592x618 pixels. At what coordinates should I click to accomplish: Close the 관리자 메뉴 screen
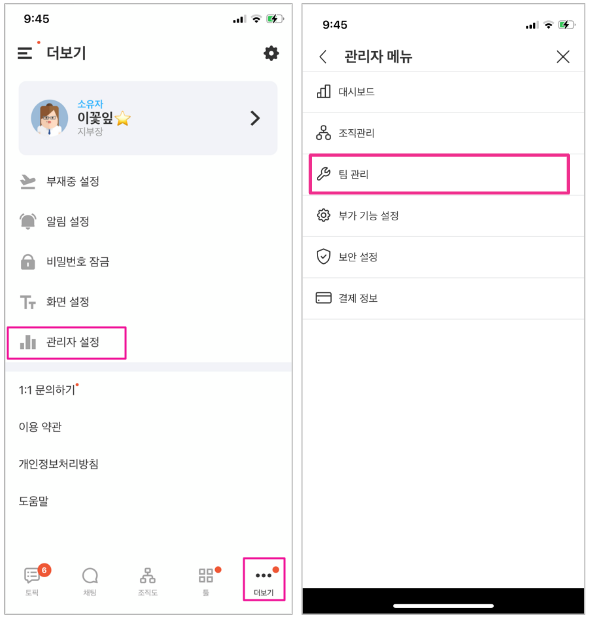[563, 57]
